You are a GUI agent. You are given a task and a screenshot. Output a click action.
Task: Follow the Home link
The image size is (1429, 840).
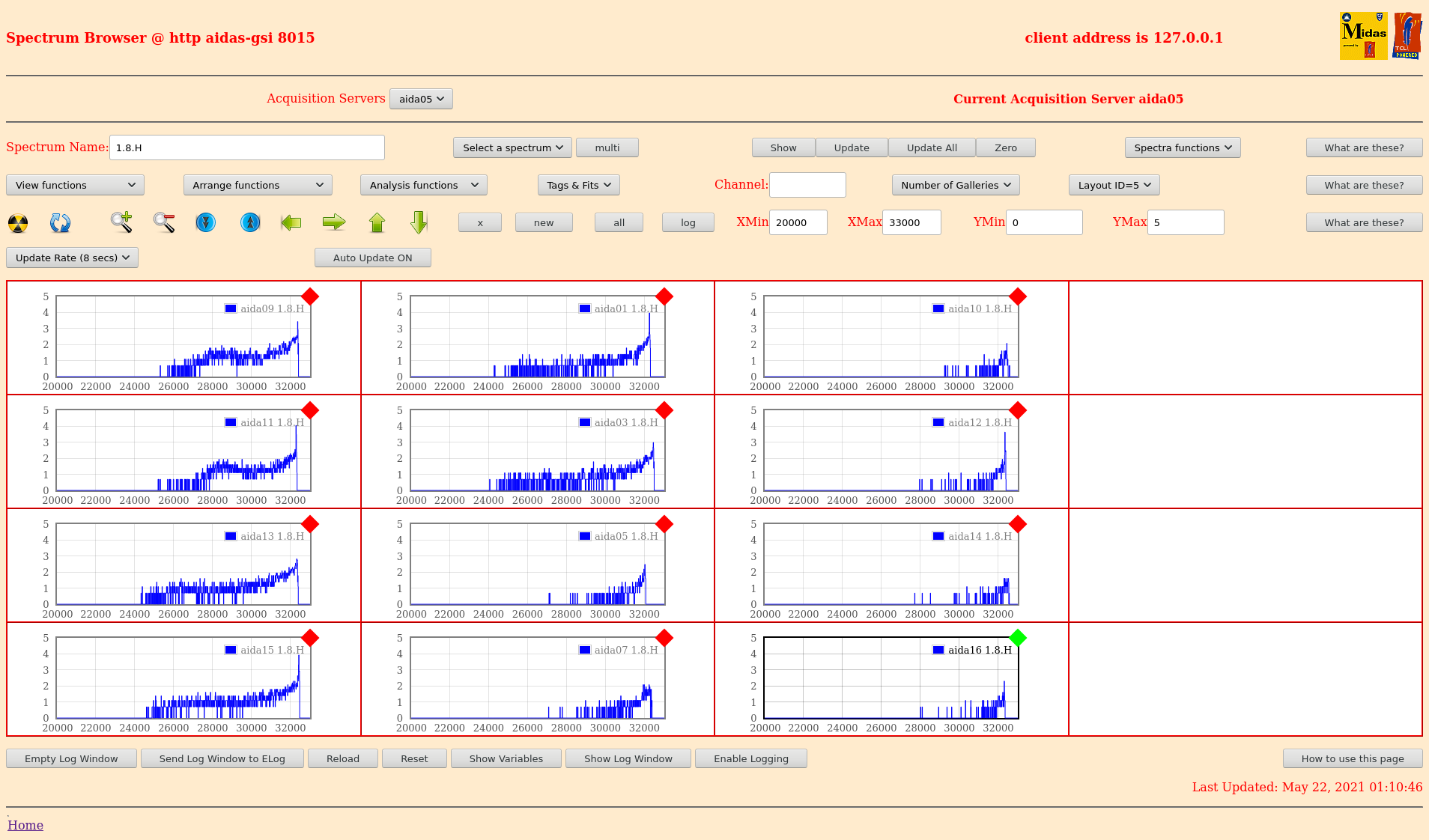[x=25, y=825]
